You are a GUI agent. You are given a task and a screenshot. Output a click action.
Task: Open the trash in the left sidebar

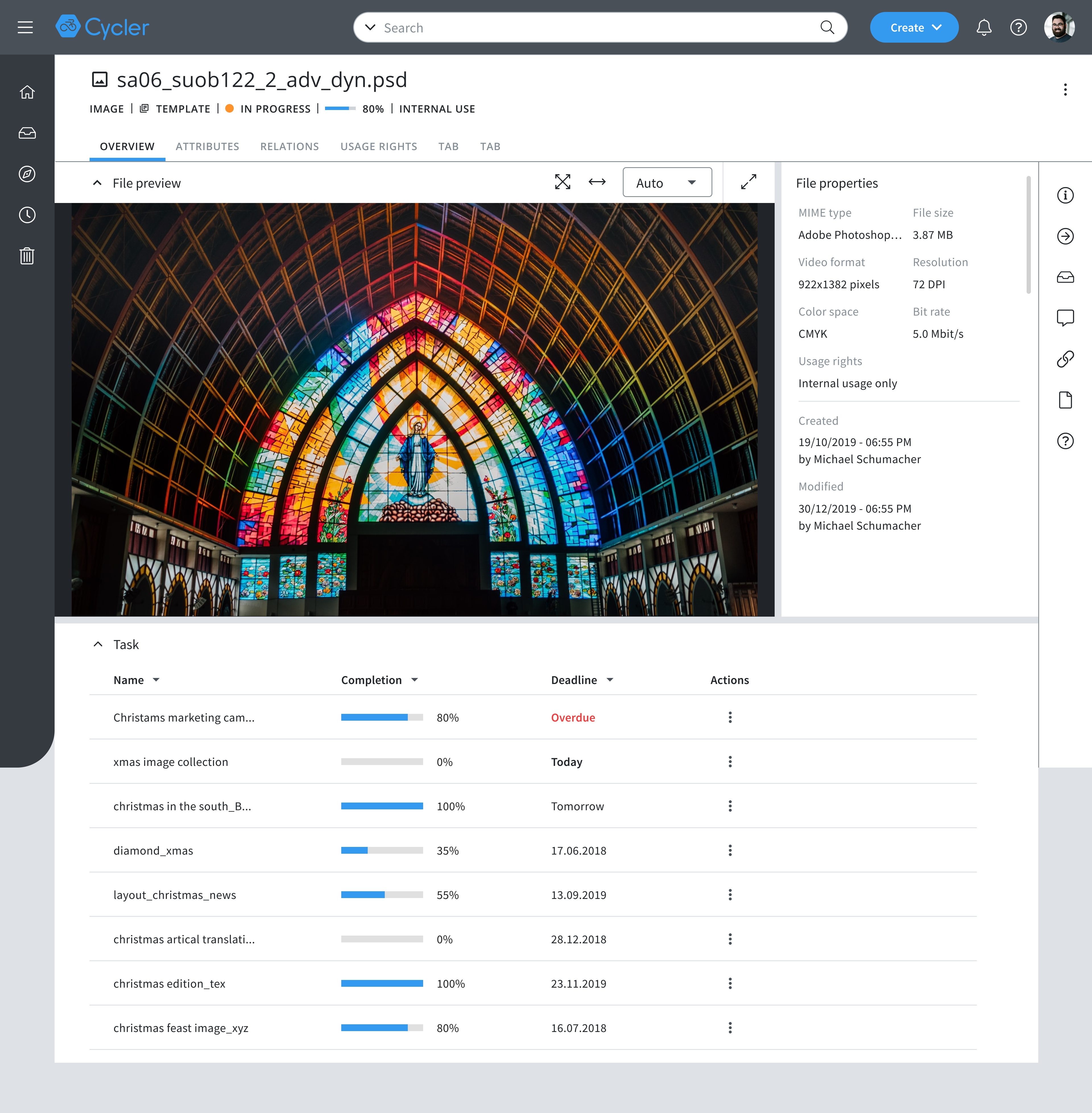tap(27, 256)
